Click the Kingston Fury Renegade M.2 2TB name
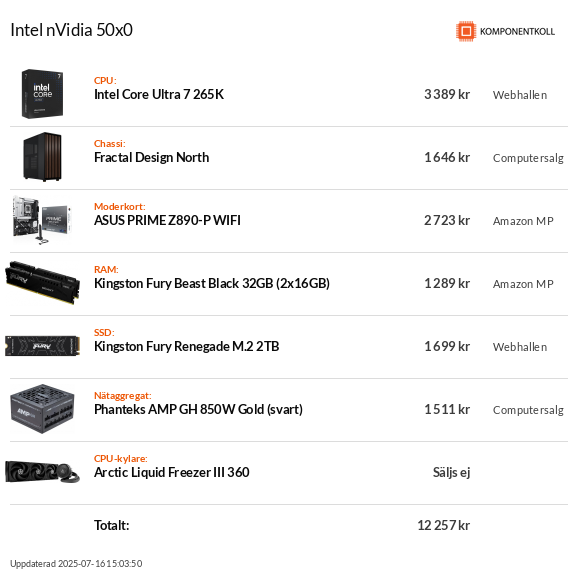This screenshot has width=577, height=577. click(187, 346)
